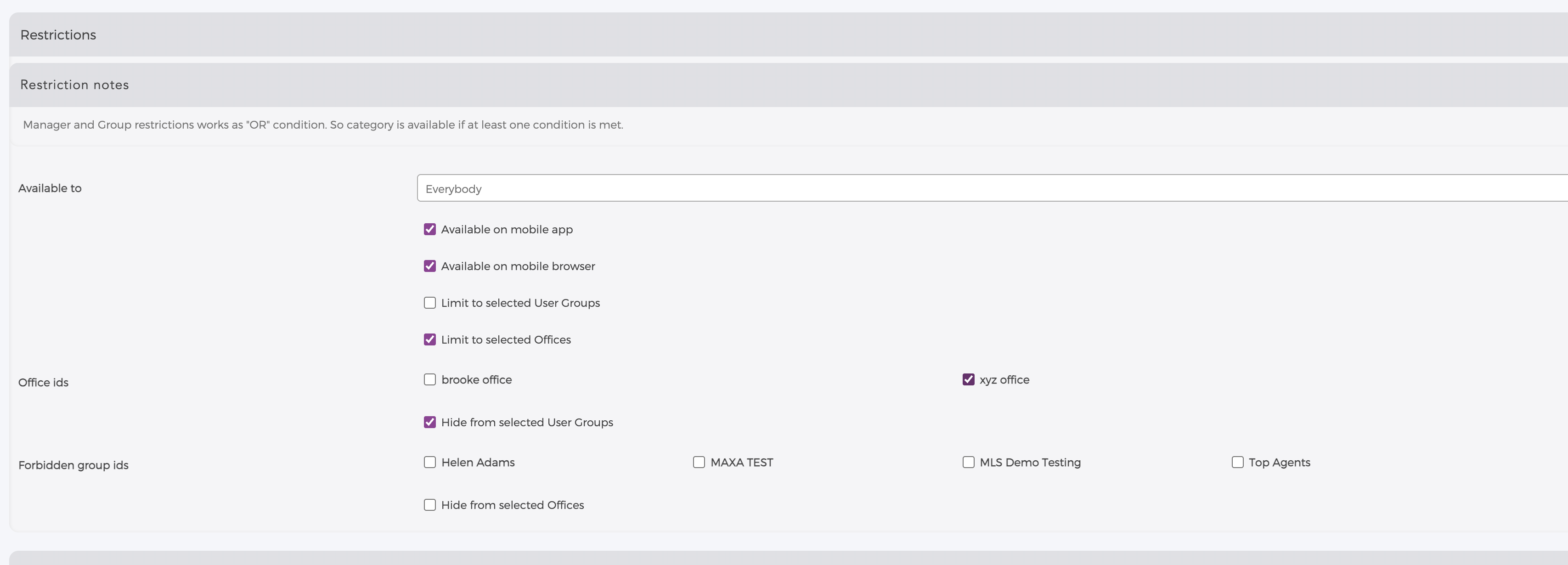Screen dimensions: 1568x565
Task: Uncheck Limit to selected Offices
Action: click(430, 340)
